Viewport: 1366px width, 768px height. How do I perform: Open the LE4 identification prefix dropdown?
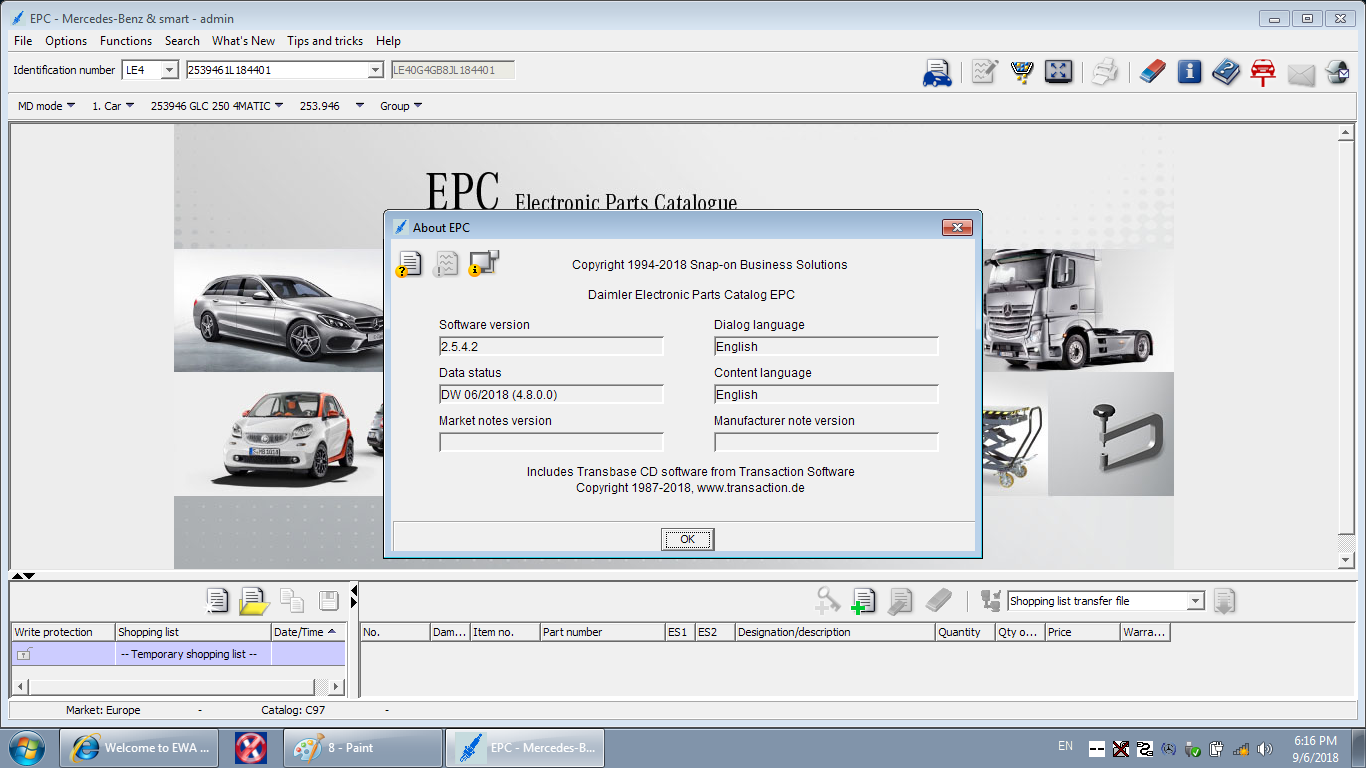pyautogui.click(x=169, y=70)
